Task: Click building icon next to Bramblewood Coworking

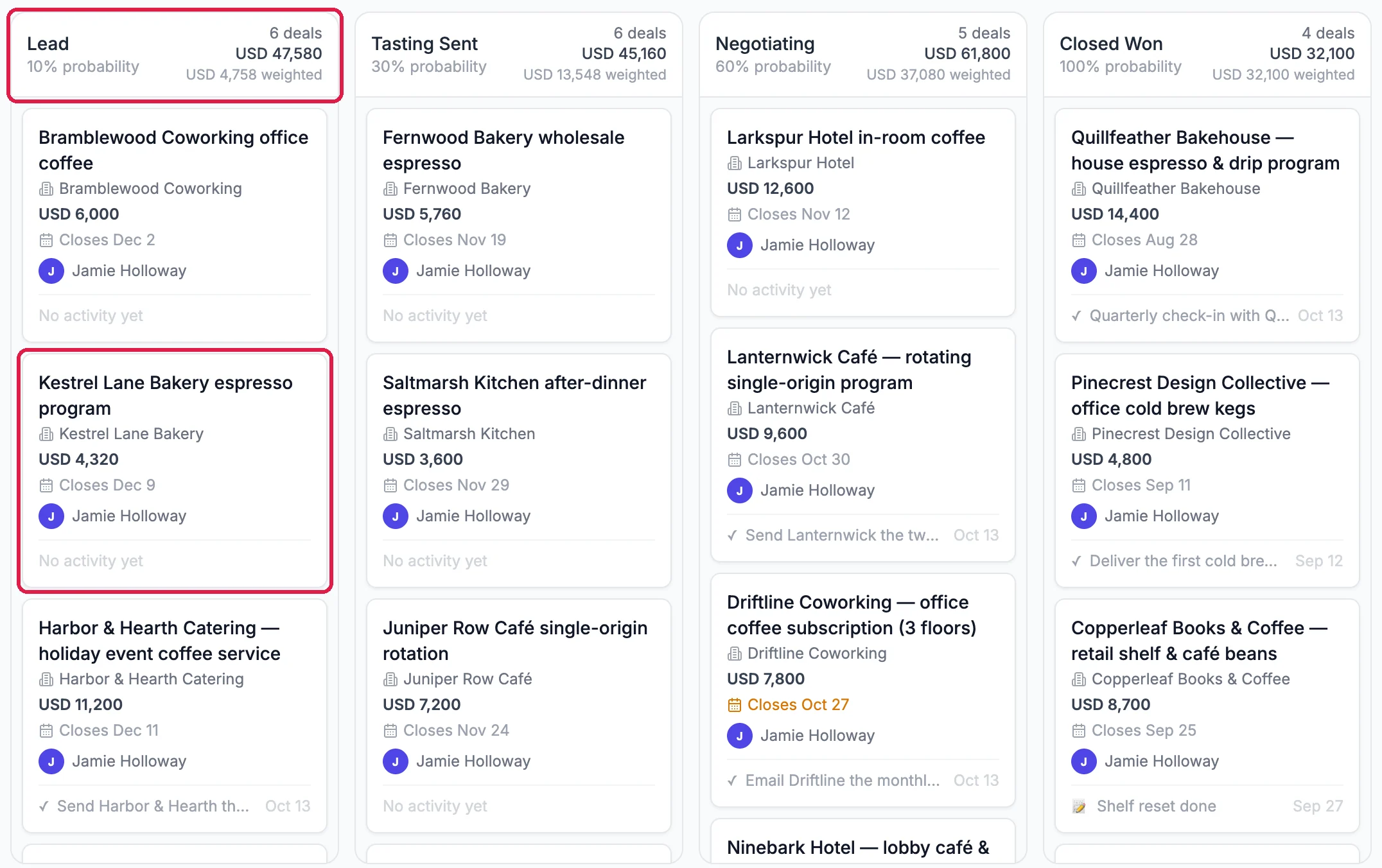Action: (x=46, y=189)
